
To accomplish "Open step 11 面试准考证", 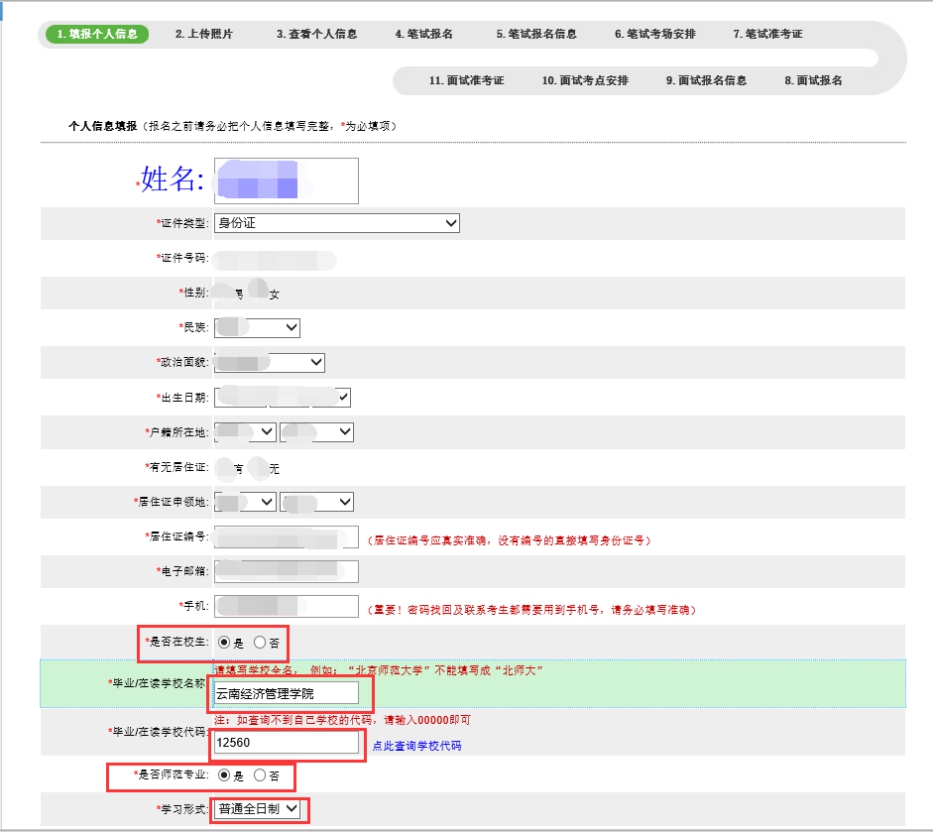I will pyautogui.click(x=466, y=80).
